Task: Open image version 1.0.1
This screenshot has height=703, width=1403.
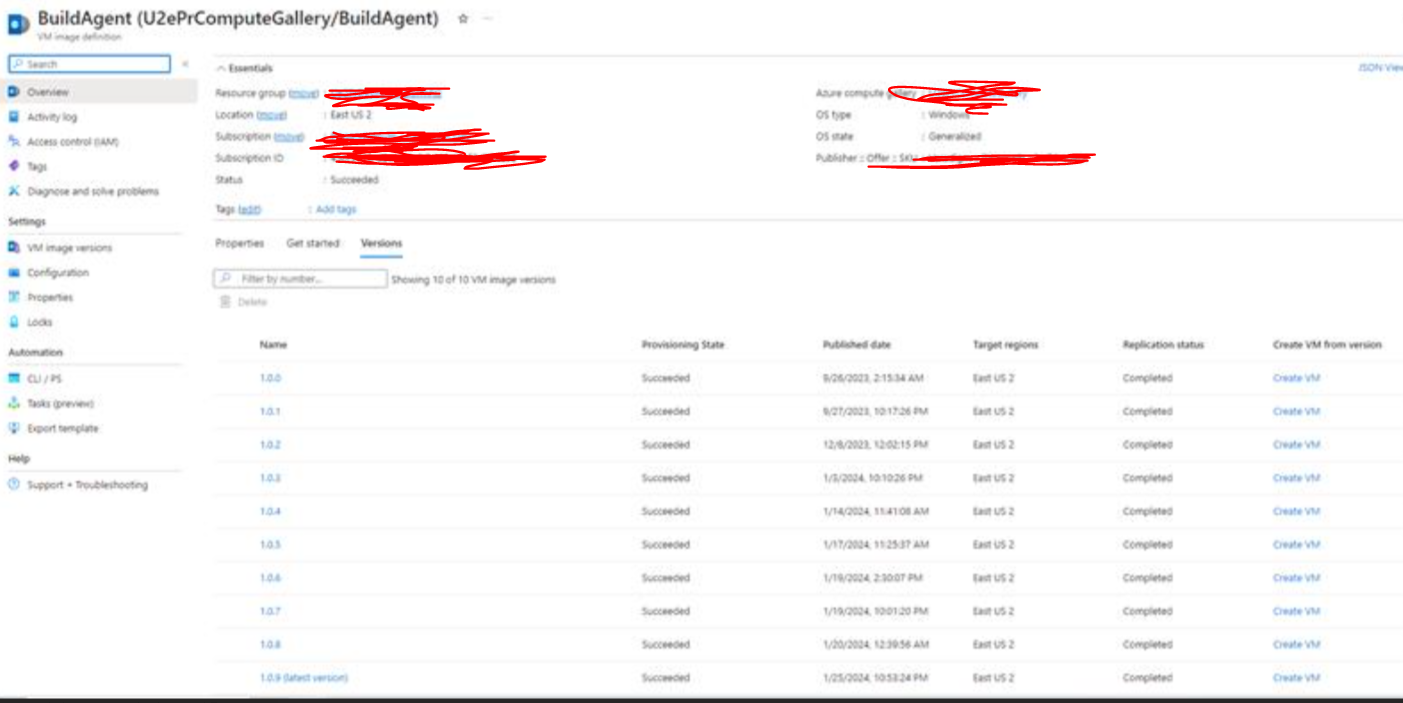Action: click(x=270, y=411)
